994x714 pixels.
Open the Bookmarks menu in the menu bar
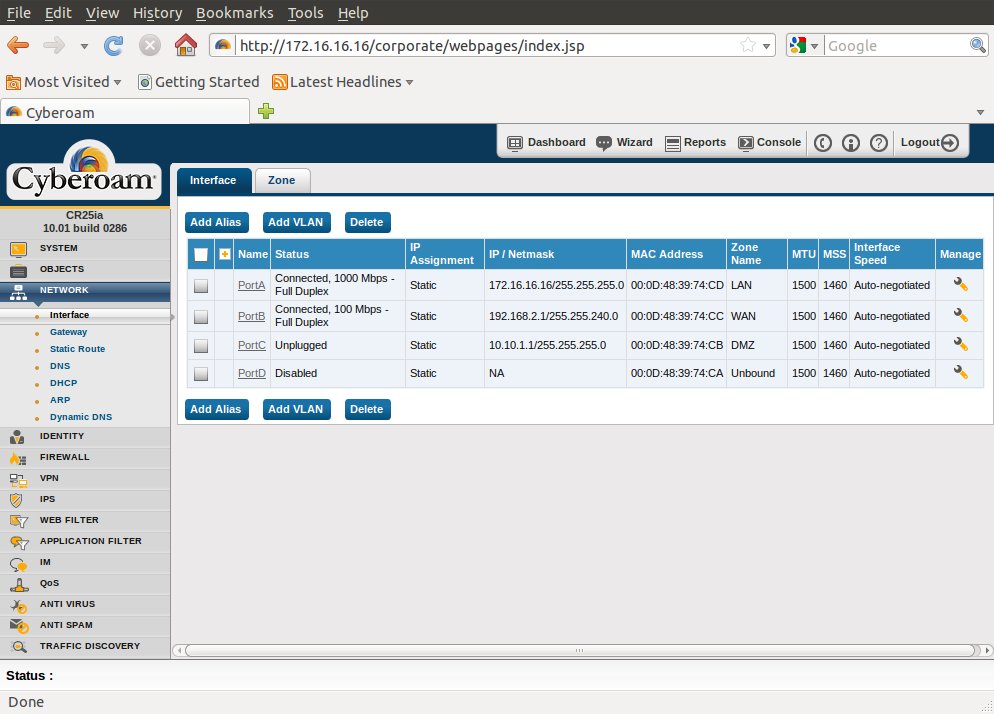point(234,13)
